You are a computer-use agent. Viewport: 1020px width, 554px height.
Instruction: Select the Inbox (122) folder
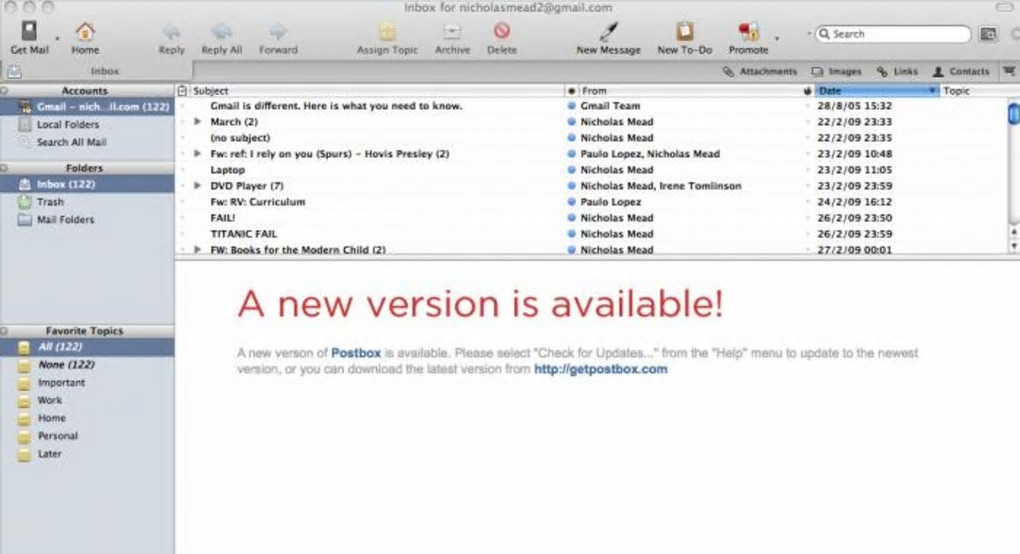87,184
